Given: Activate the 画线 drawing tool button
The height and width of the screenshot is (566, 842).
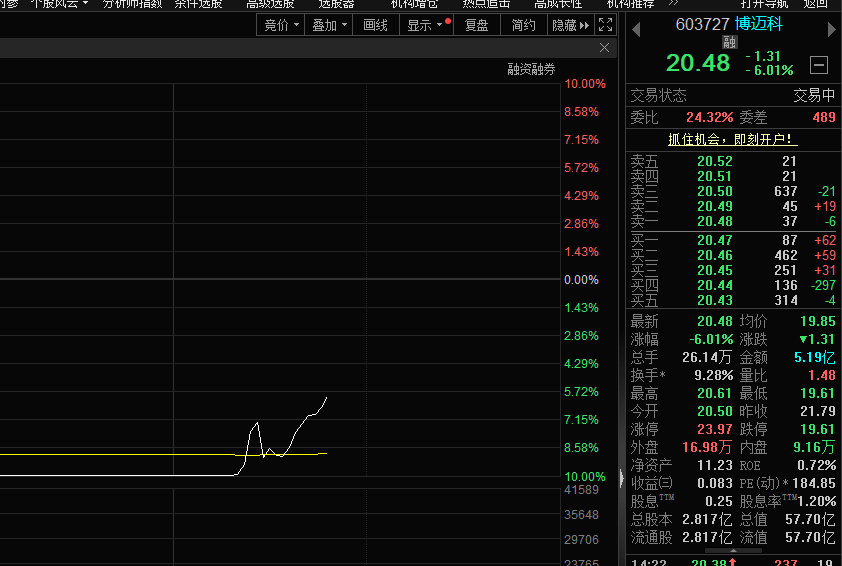Looking at the screenshot, I should click(376, 25).
